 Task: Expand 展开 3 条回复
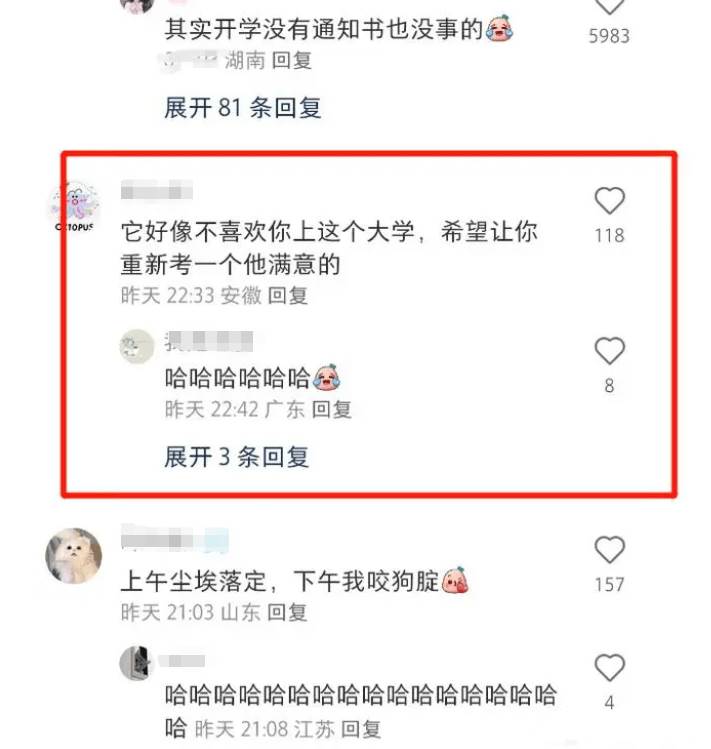[237, 457]
